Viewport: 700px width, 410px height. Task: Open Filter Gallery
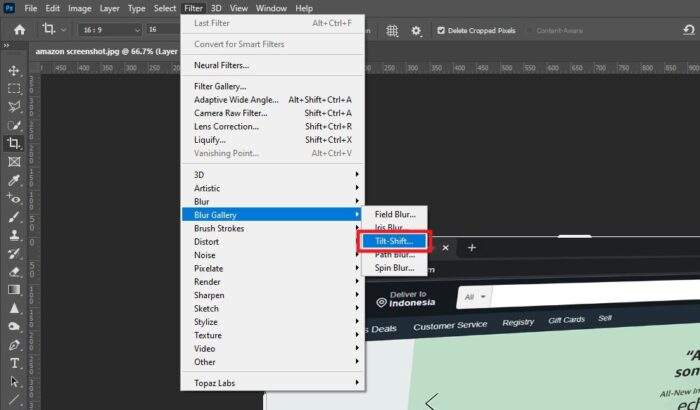pyautogui.click(x=273, y=86)
